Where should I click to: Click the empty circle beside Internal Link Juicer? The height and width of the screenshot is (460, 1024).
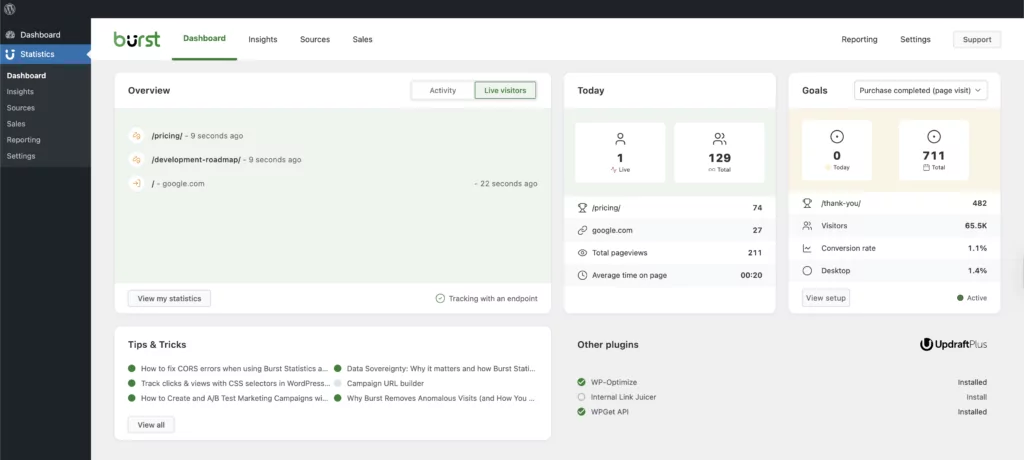coord(581,397)
